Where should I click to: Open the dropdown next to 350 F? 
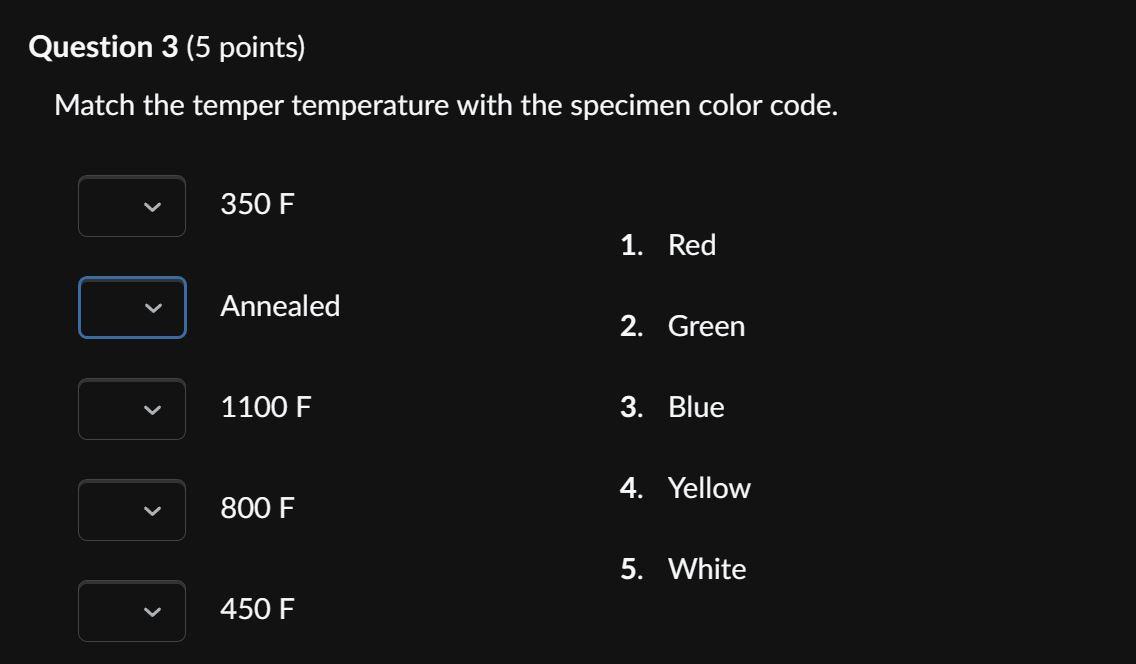click(131, 206)
